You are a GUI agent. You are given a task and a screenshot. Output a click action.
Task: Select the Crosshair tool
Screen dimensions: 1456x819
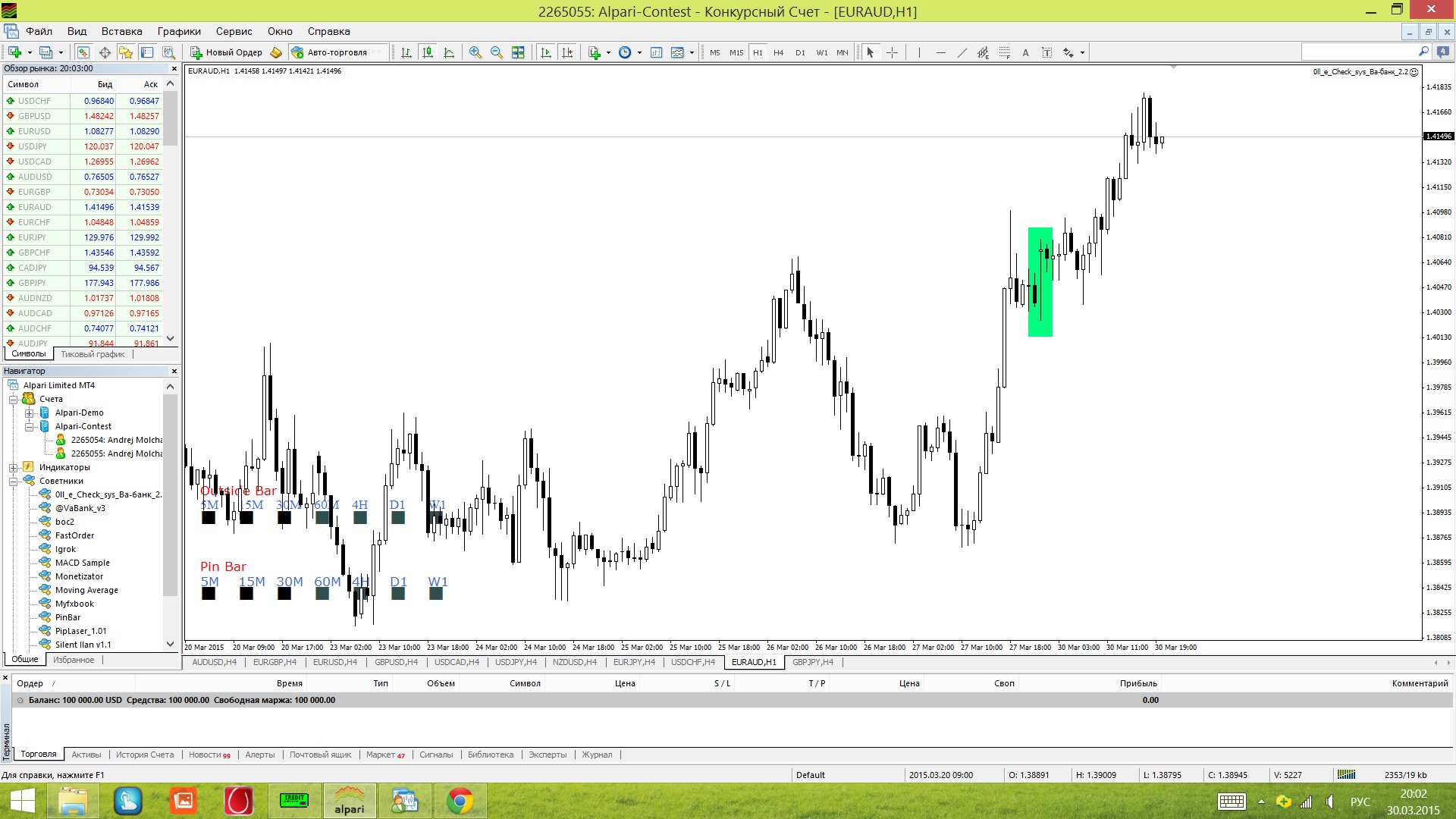click(893, 52)
